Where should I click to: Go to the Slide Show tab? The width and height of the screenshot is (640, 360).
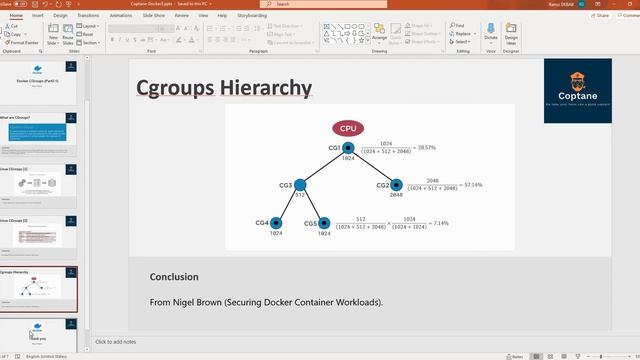(x=153, y=16)
